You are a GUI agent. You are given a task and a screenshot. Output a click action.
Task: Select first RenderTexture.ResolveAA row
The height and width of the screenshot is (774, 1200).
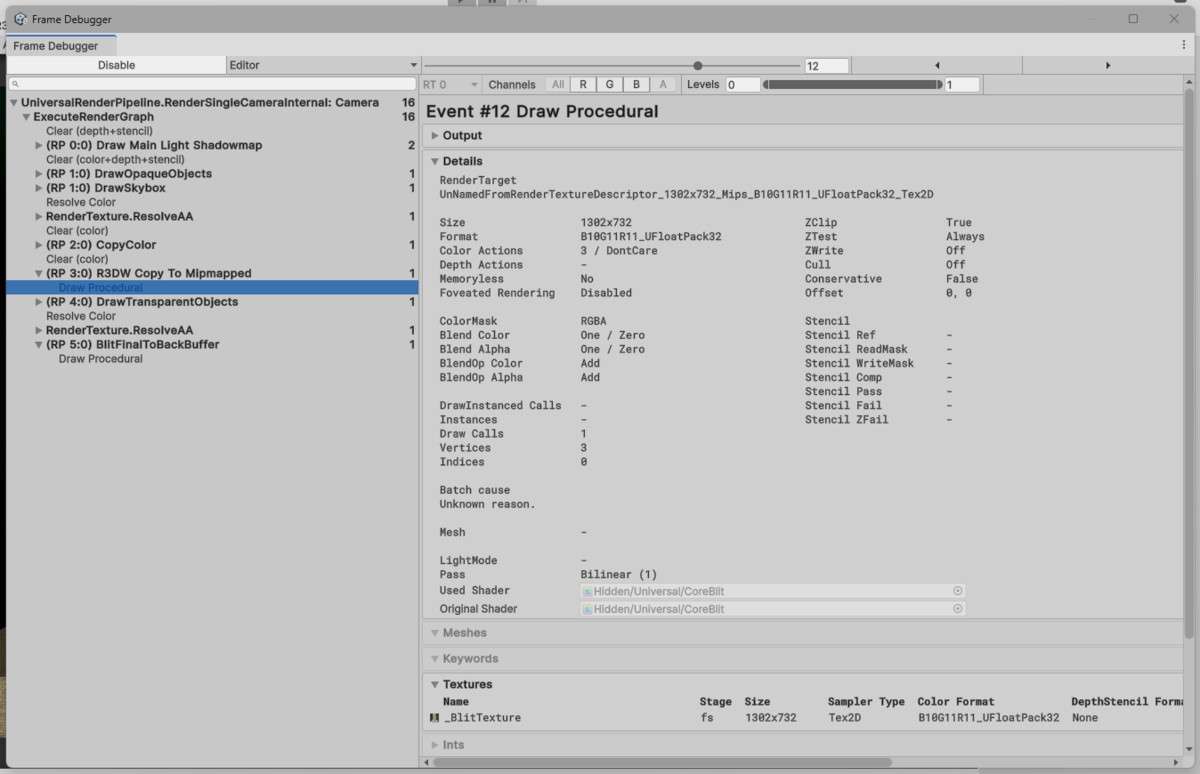coord(212,217)
